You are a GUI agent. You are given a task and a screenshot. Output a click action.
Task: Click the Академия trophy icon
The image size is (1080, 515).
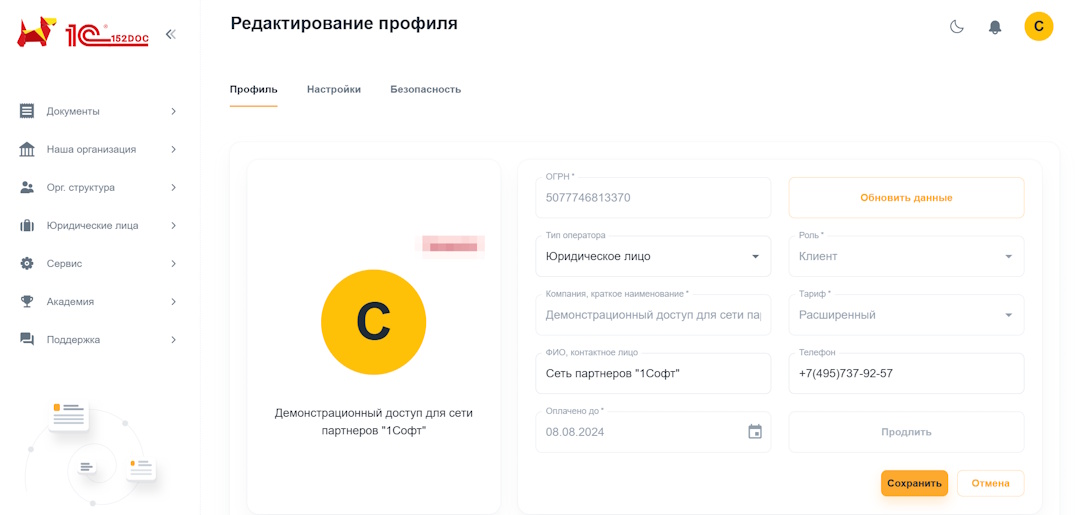pos(27,301)
